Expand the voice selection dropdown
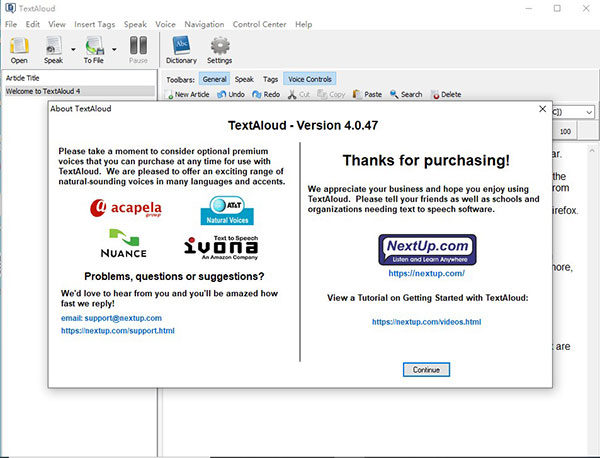Screen dimensions: 600x458 [x=589, y=112]
